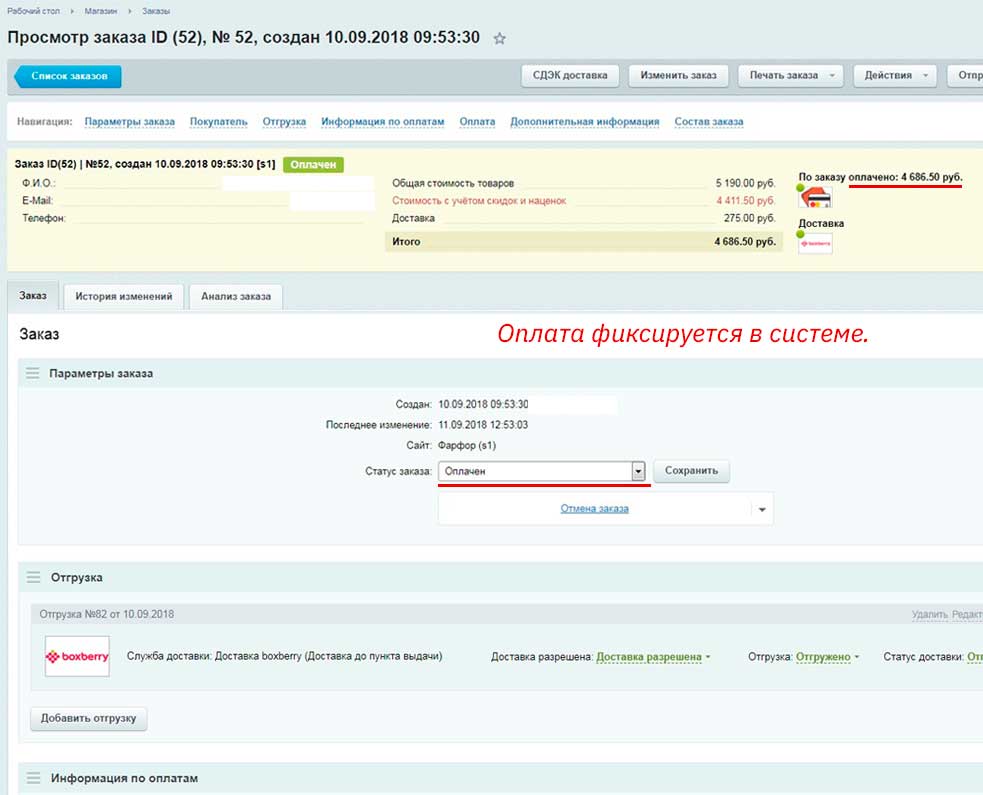Viewport: 983px width, 795px height.
Task: Click the Отмена заказа link
Action: pos(594,508)
